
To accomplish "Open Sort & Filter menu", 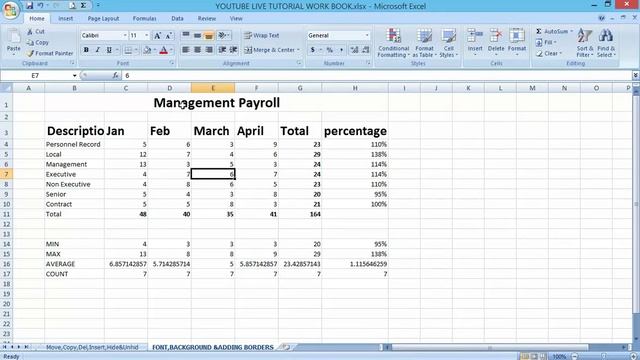I will [585, 43].
